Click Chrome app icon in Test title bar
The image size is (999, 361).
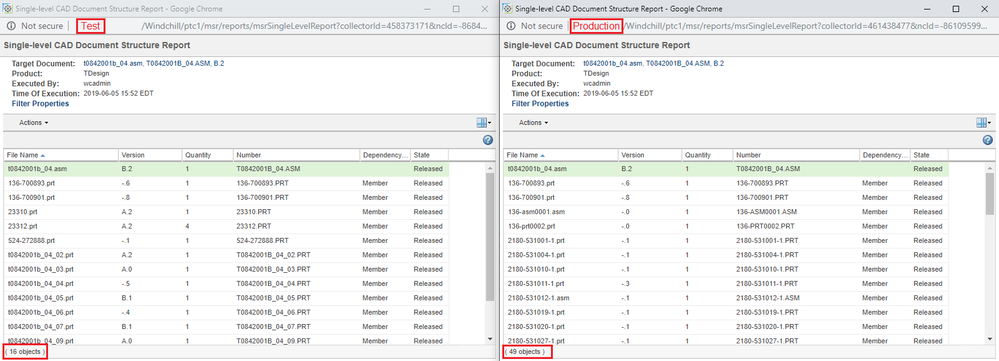click(x=8, y=9)
